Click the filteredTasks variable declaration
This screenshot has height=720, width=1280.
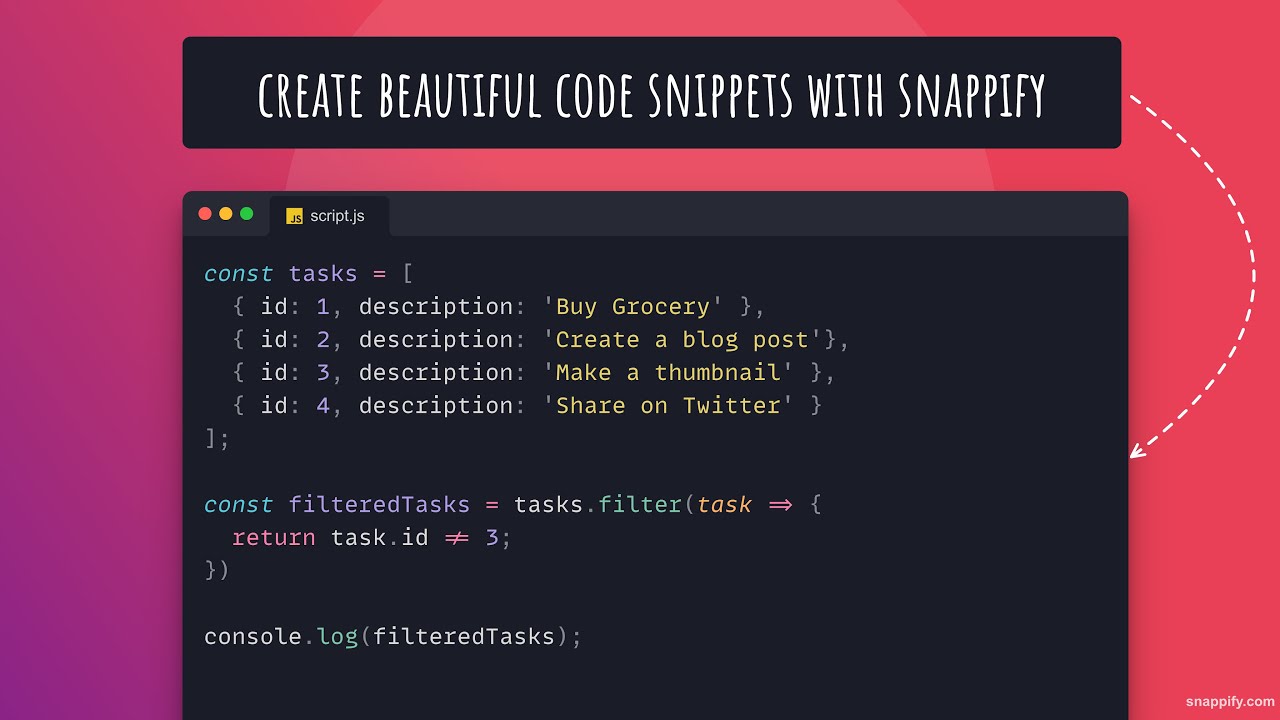click(378, 505)
